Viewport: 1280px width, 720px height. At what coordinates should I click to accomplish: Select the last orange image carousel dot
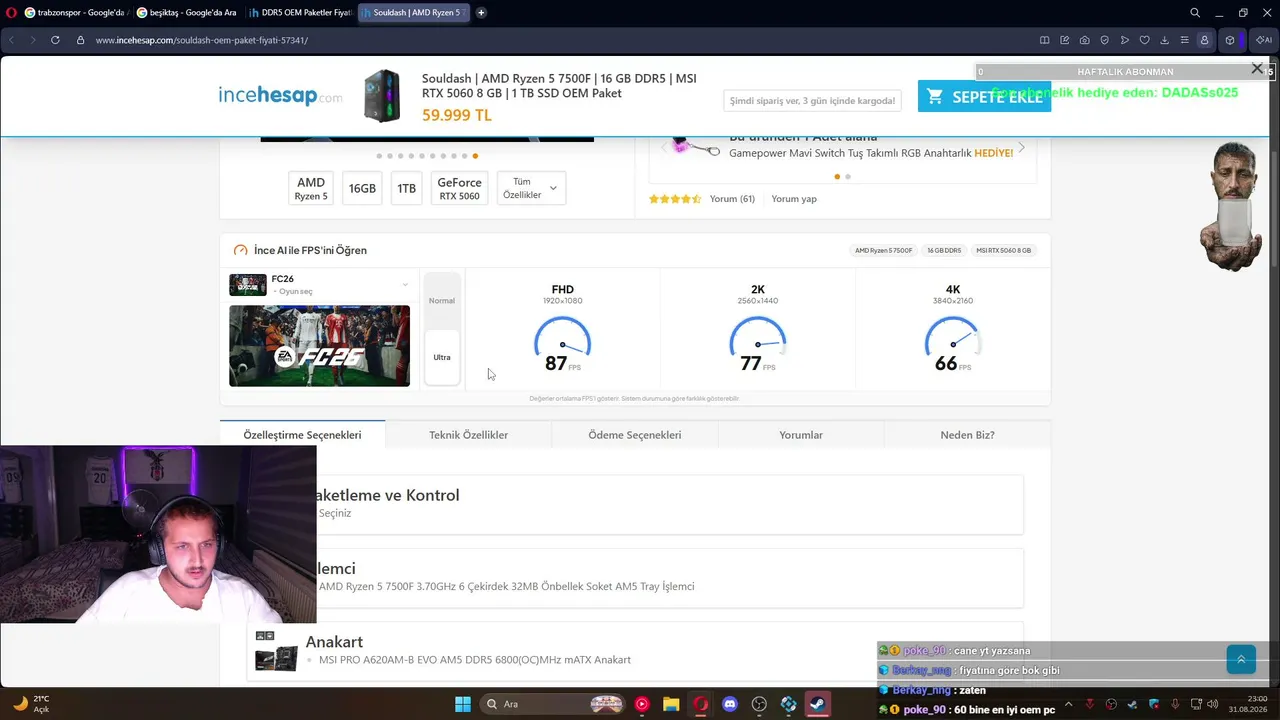pyautogui.click(x=475, y=156)
